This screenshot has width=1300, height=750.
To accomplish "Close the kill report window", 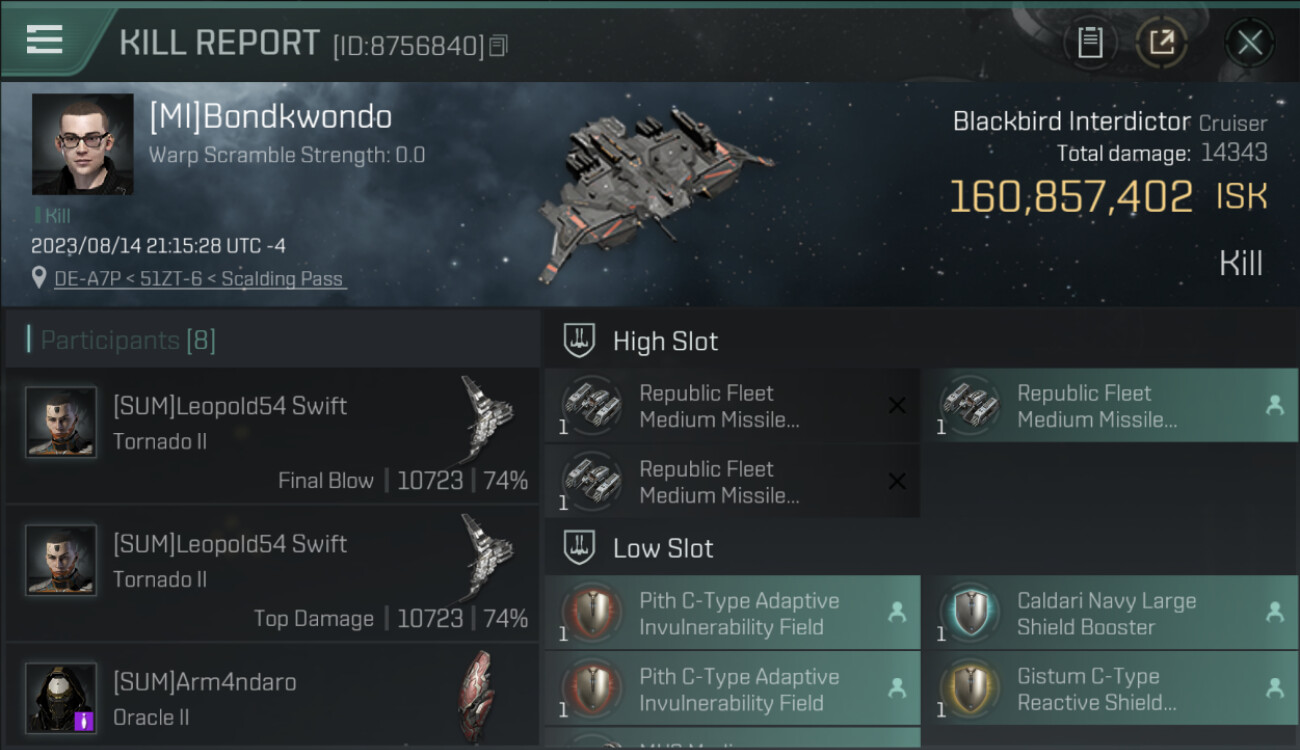I will click(1249, 43).
